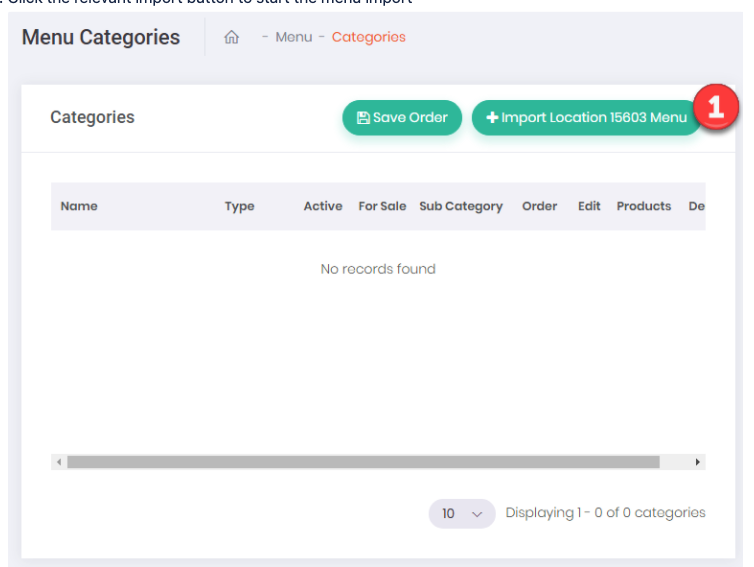754x567 pixels.
Task: Click the right arrow of the horizontal scrollbar
Action: tap(698, 462)
